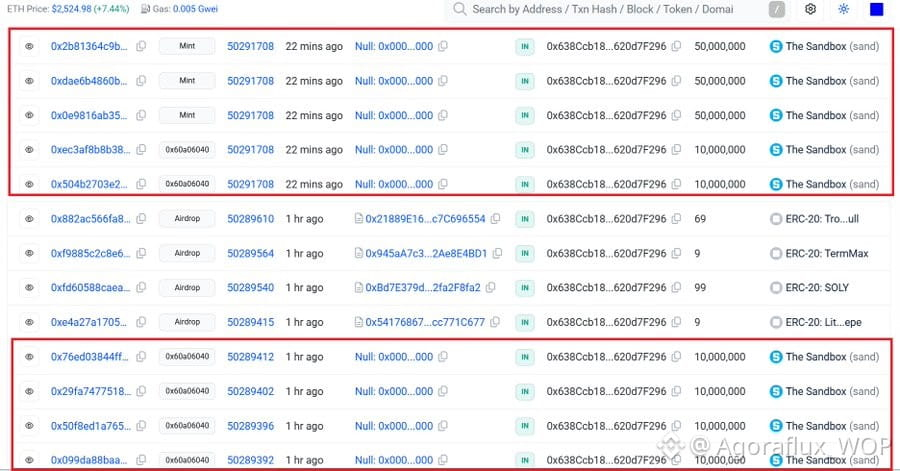This screenshot has width=900, height=471.
Task: Open ERC-20: Lit...epe token
Action: [x=823, y=322]
